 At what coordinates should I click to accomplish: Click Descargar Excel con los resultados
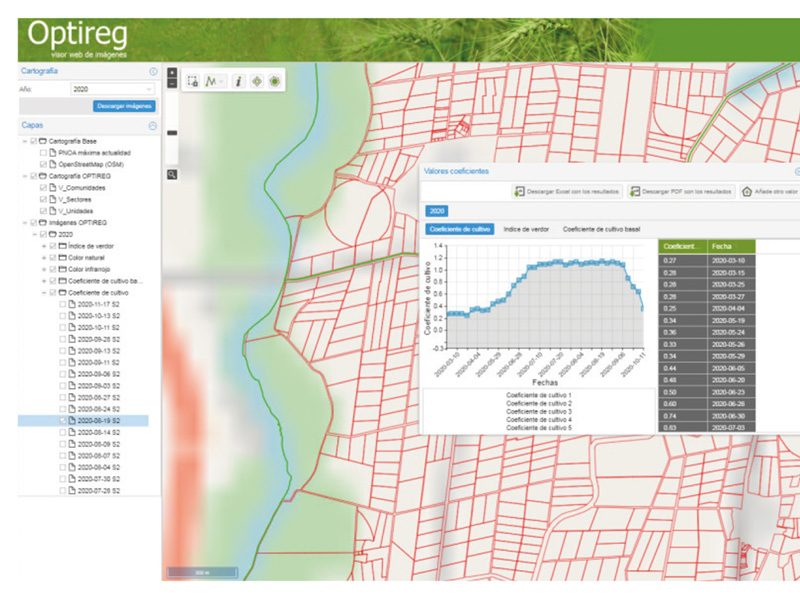[567, 191]
